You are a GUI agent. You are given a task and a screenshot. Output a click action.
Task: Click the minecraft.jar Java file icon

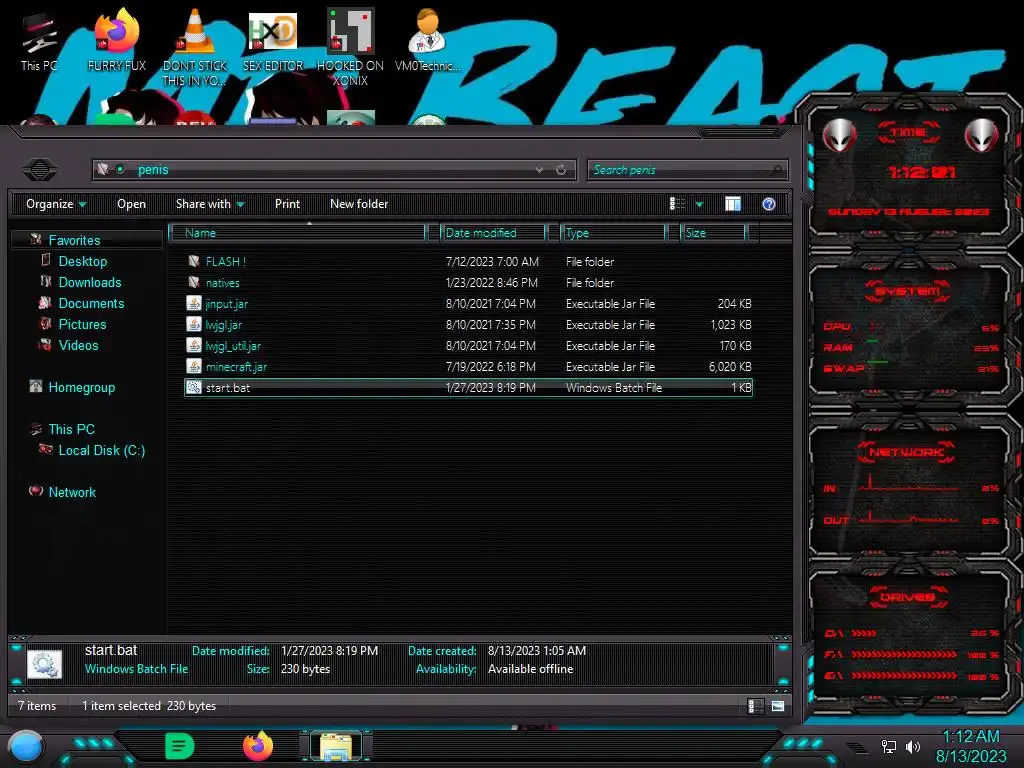[x=193, y=366]
